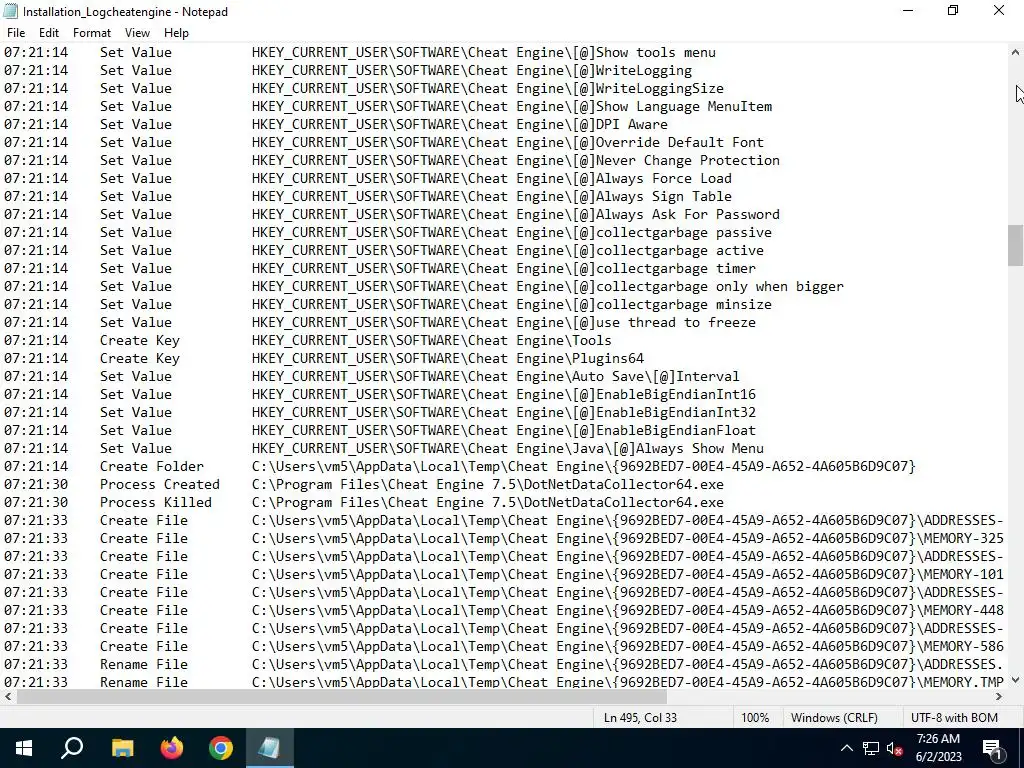Click the 'Ln 495, Col 33' status entry
Viewport: 1024px width, 768px height.
pyautogui.click(x=640, y=718)
